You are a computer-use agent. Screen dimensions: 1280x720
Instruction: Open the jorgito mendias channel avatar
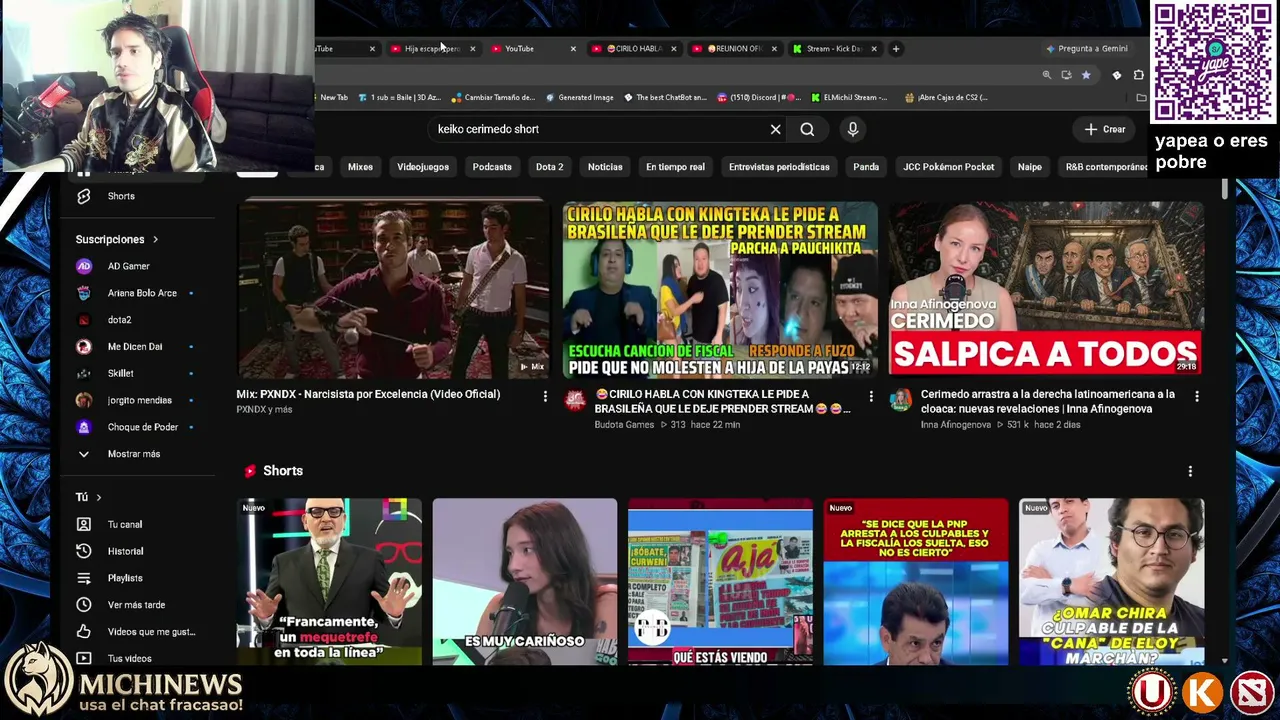coord(84,400)
